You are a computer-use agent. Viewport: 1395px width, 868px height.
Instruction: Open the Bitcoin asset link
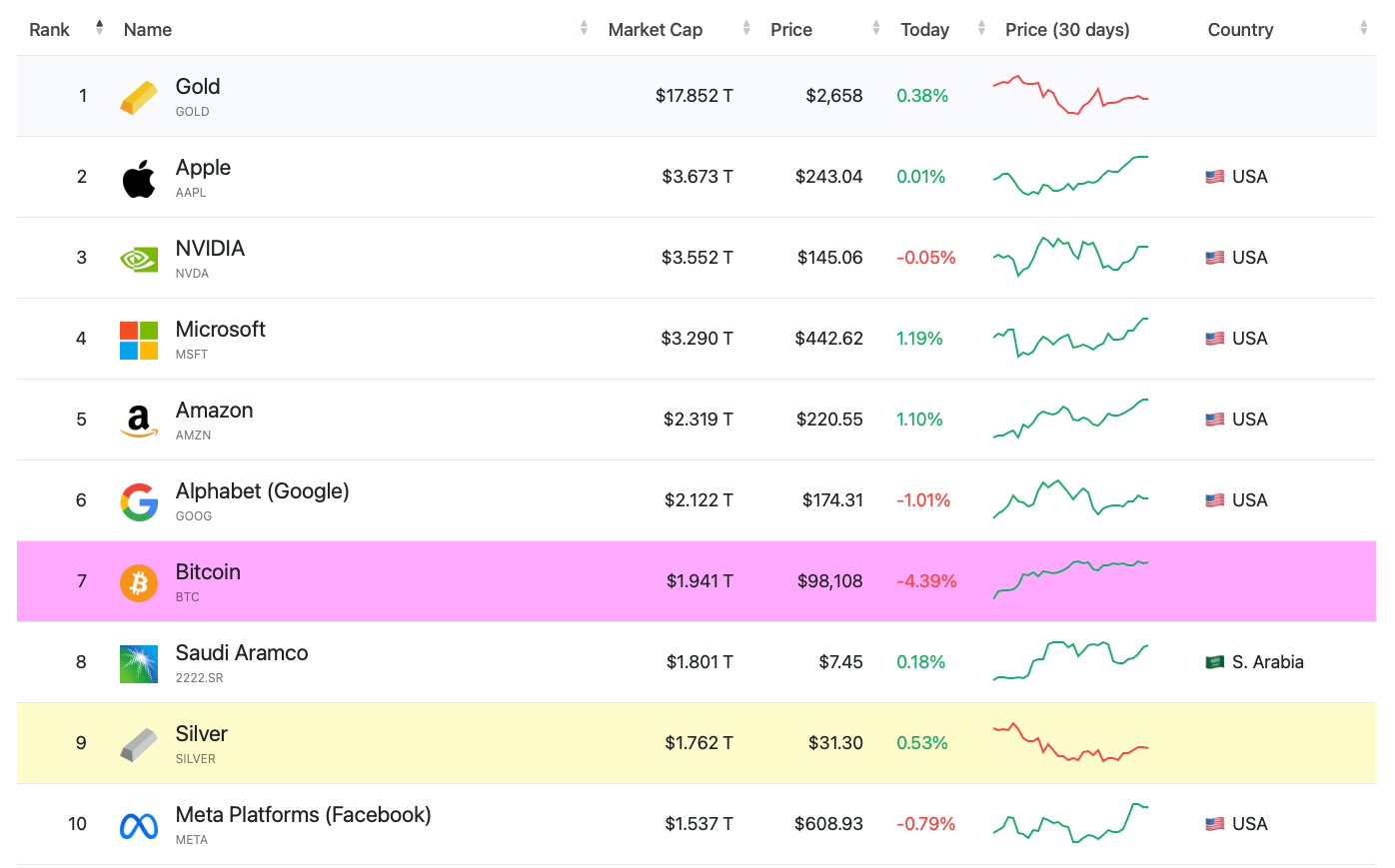coord(208,572)
